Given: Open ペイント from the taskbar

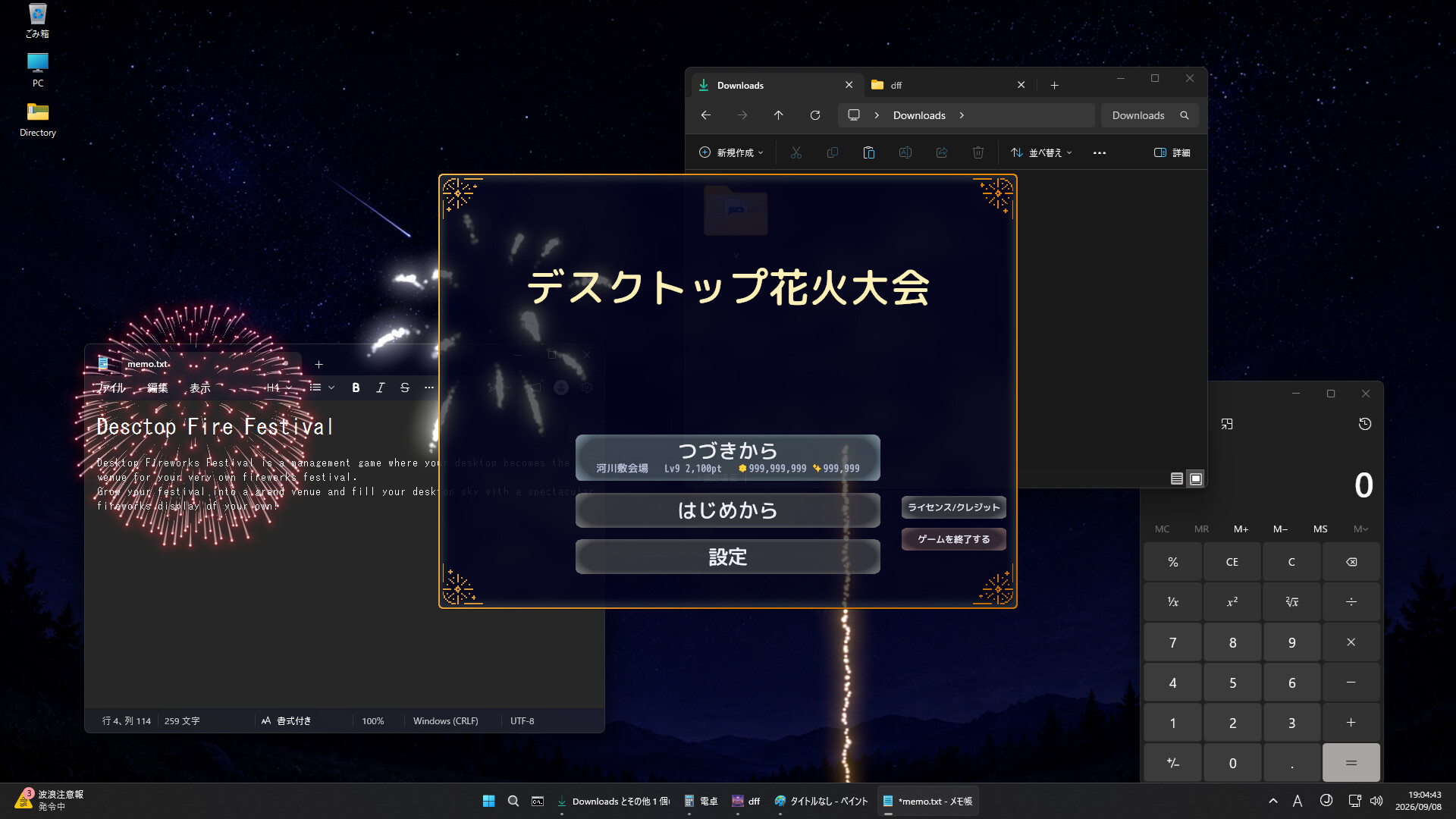Looking at the screenshot, I should pos(821,801).
